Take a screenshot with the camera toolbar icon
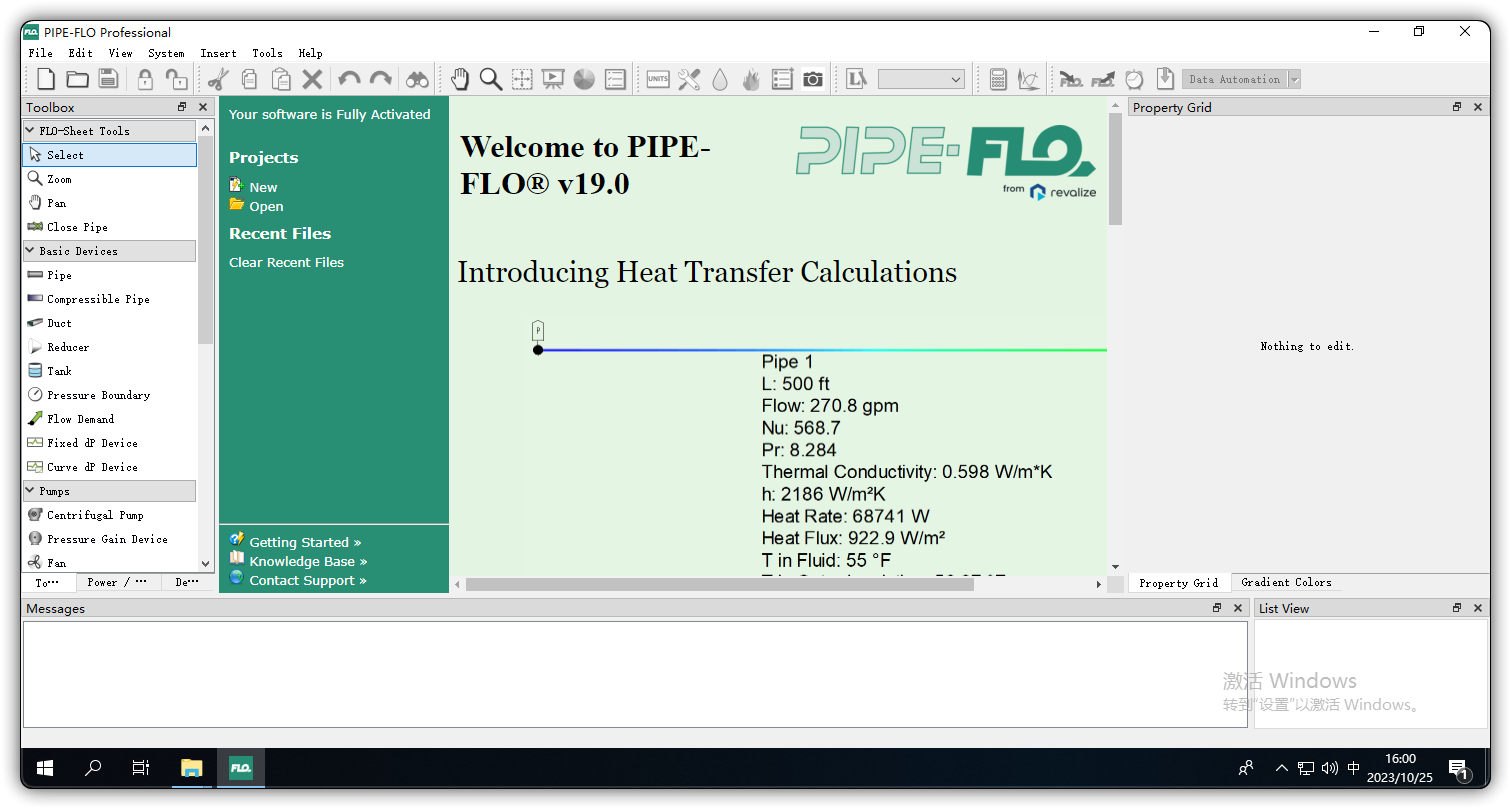Viewport: 1511px width, 809px height. click(x=812, y=78)
